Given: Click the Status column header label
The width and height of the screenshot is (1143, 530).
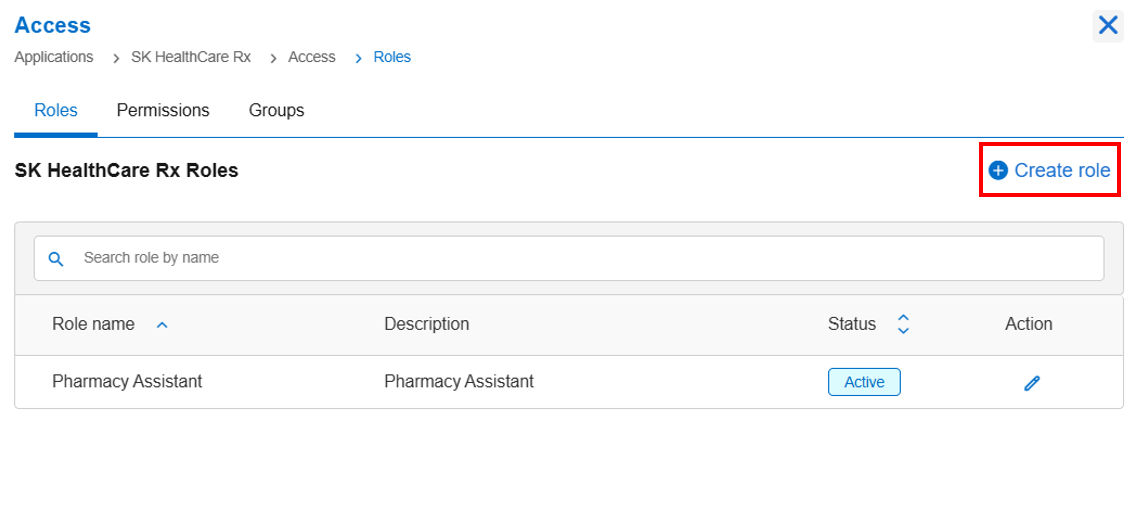Looking at the screenshot, I should point(851,324).
